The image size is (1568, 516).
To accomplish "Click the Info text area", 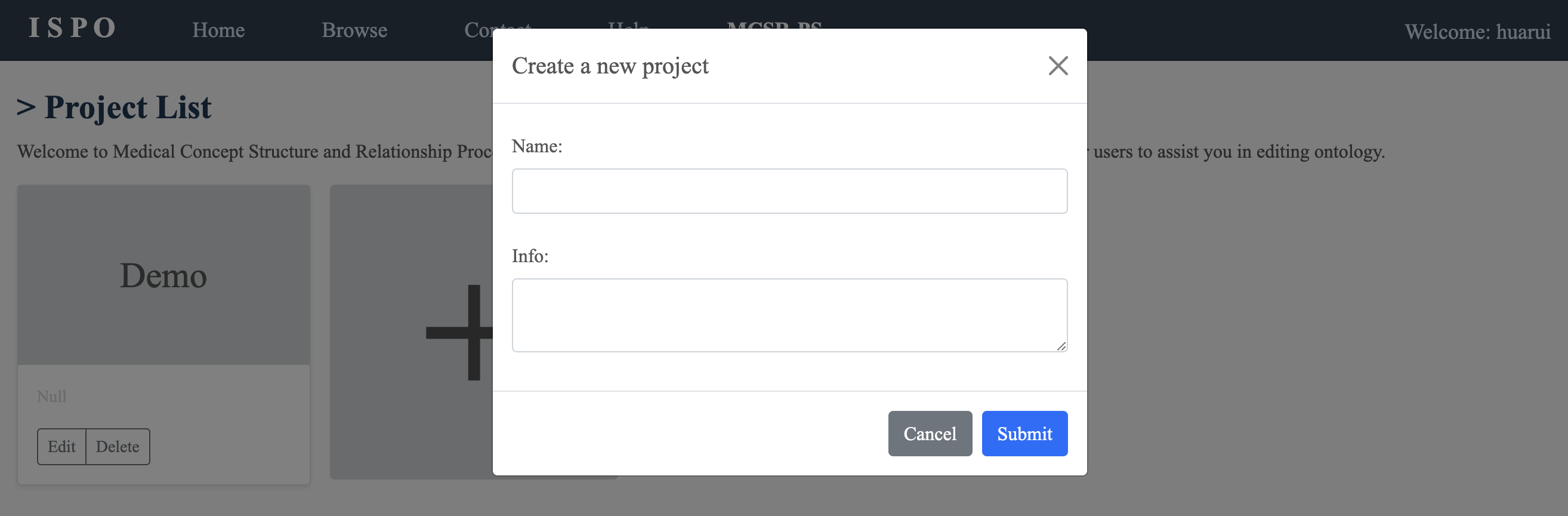I will click(789, 315).
